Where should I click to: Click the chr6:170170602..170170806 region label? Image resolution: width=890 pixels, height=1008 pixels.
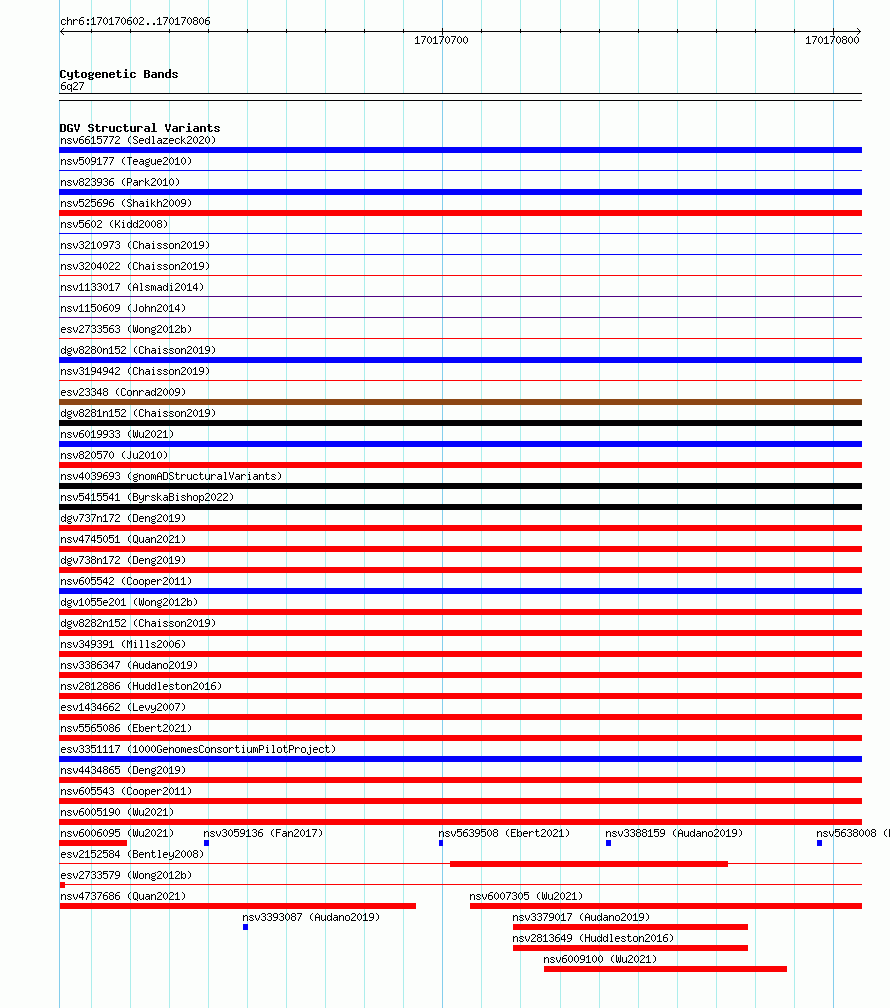135,21
